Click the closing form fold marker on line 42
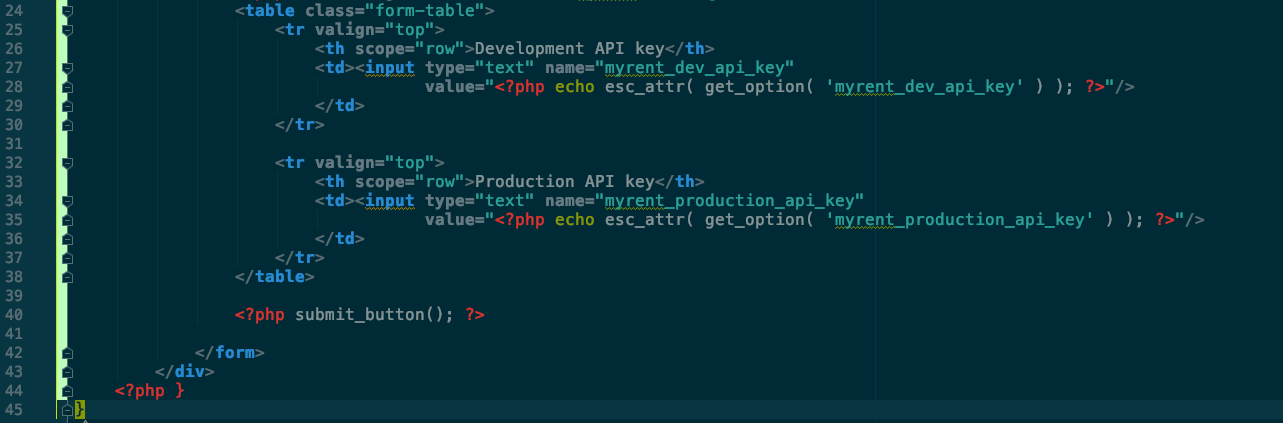 click(67, 353)
